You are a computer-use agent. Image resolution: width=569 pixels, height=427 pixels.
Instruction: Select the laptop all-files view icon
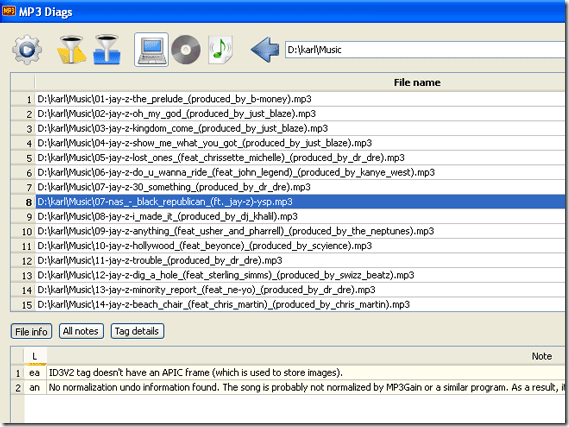pyautogui.click(x=151, y=50)
